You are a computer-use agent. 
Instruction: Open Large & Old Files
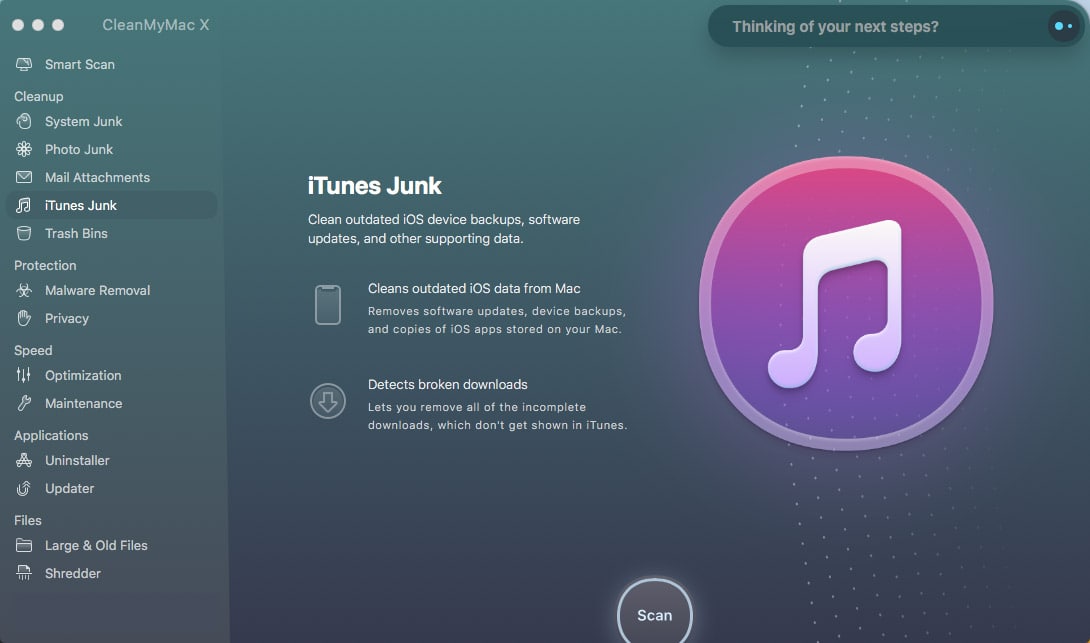[x=96, y=546]
